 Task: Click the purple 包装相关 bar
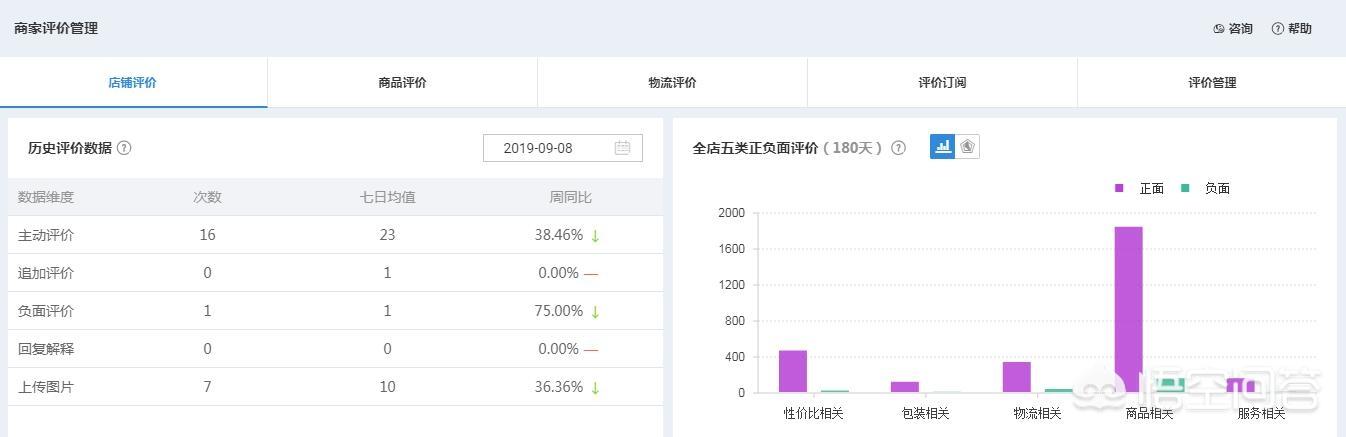(905, 387)
